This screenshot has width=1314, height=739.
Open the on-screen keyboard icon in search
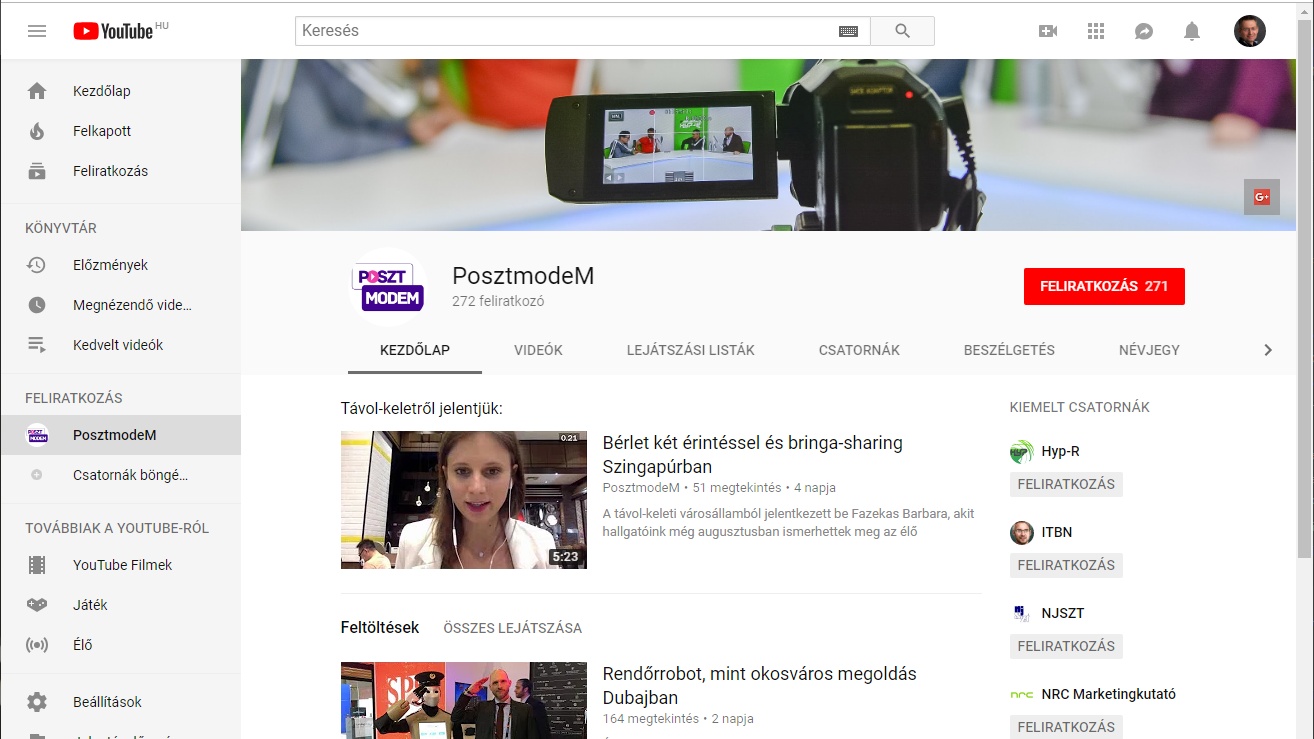click(x=848, y=31)
